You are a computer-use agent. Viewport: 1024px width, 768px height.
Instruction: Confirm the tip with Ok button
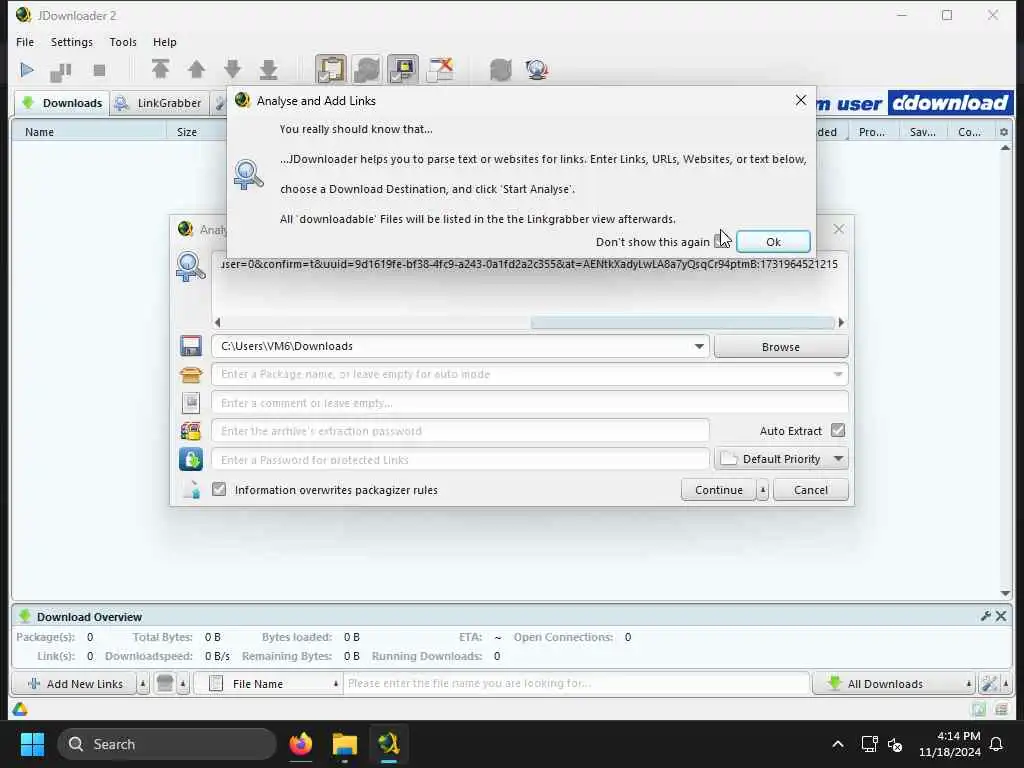(x=773, y=242)
